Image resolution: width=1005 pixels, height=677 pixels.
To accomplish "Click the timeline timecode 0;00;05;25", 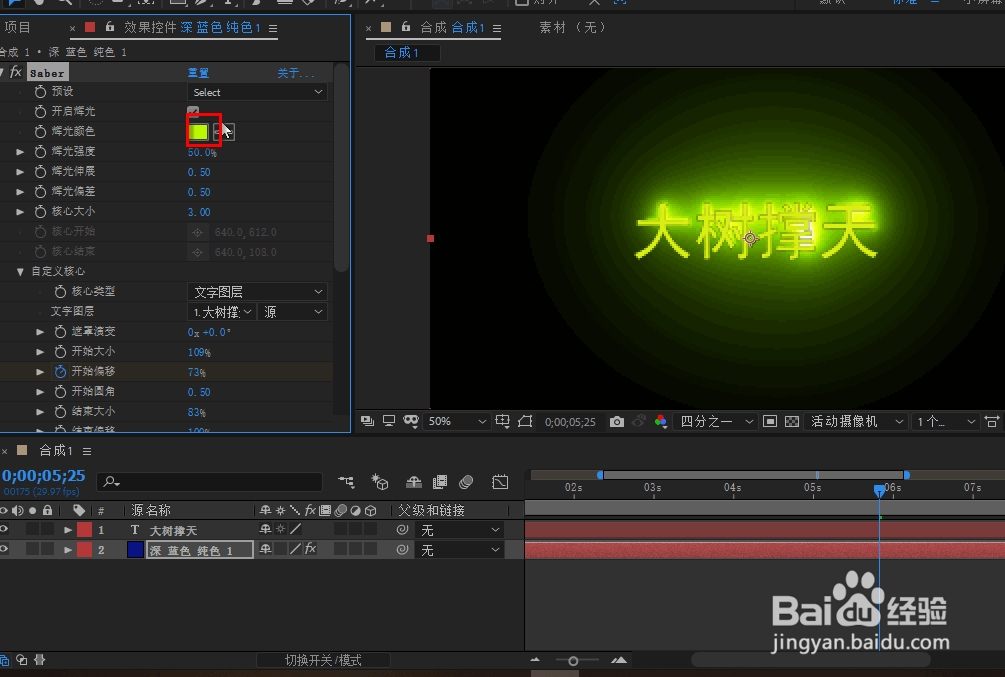I will click(44, 476).
